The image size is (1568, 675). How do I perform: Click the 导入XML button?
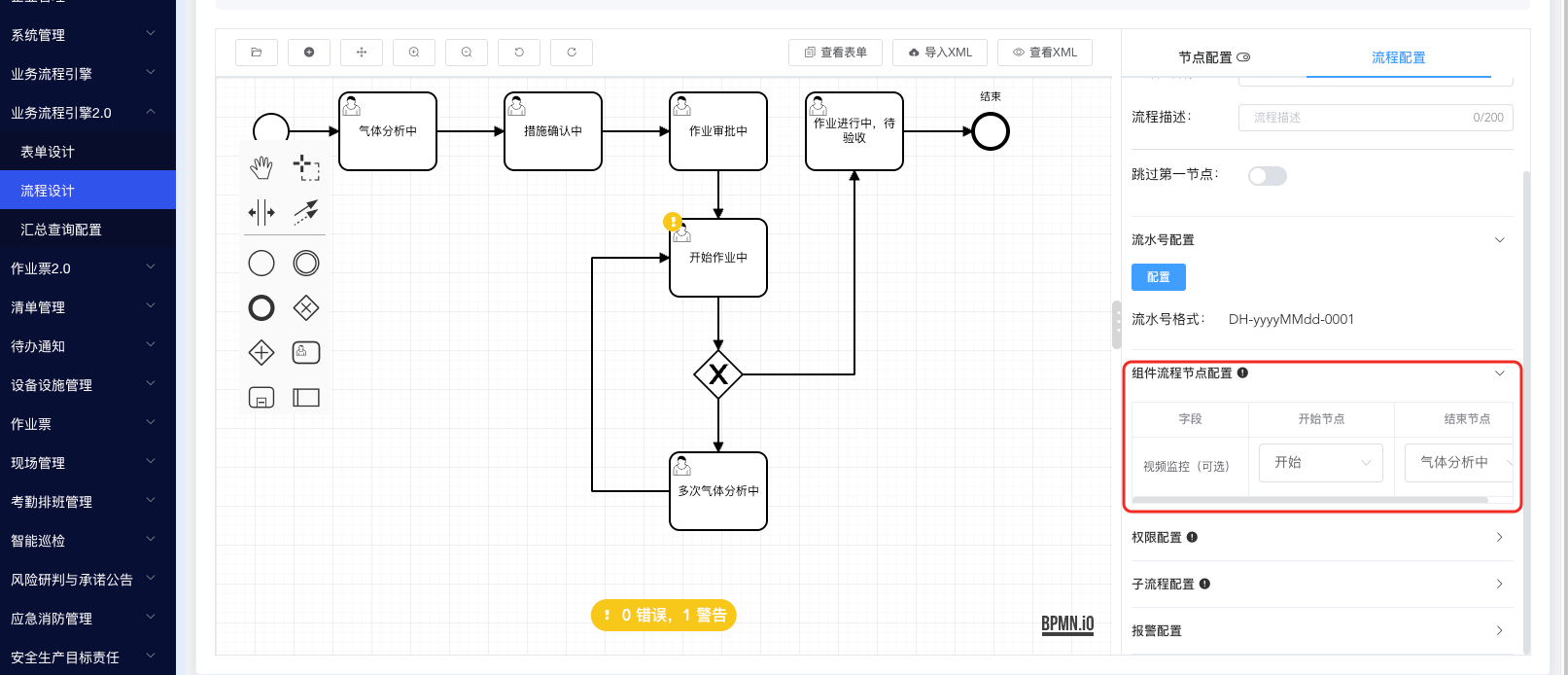940,53
